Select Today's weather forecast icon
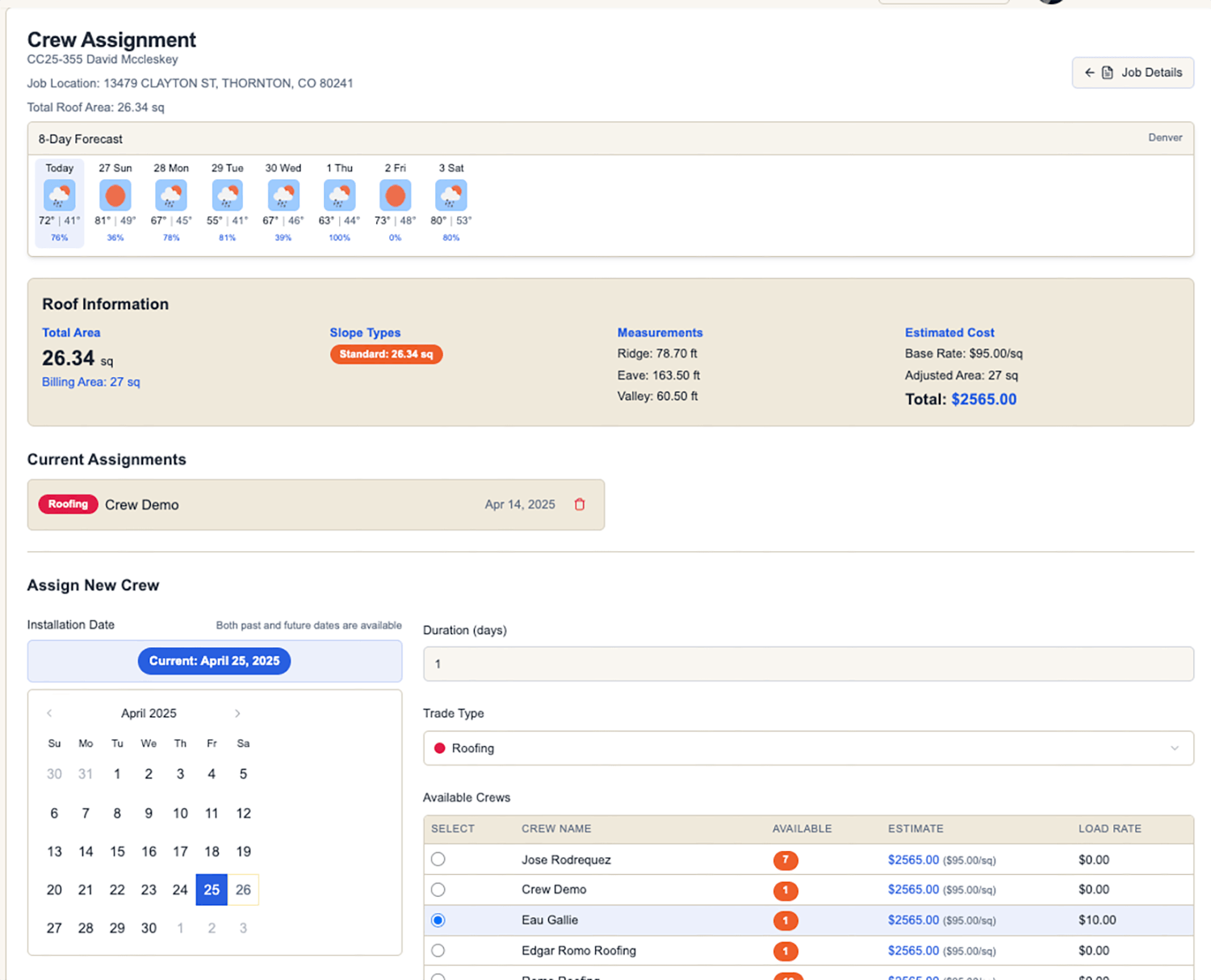1211x980 pixels. click(59, 195)
